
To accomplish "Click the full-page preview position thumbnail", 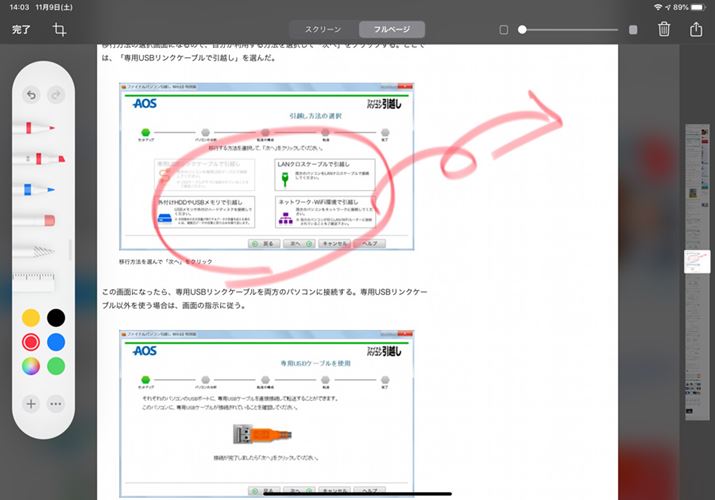I will pyautogui.click(x=697, y=262).
